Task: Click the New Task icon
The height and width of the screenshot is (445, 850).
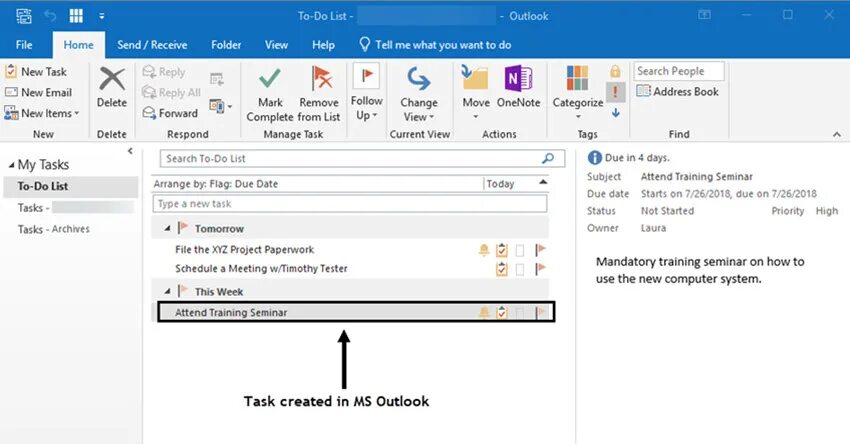Action: 11,72
